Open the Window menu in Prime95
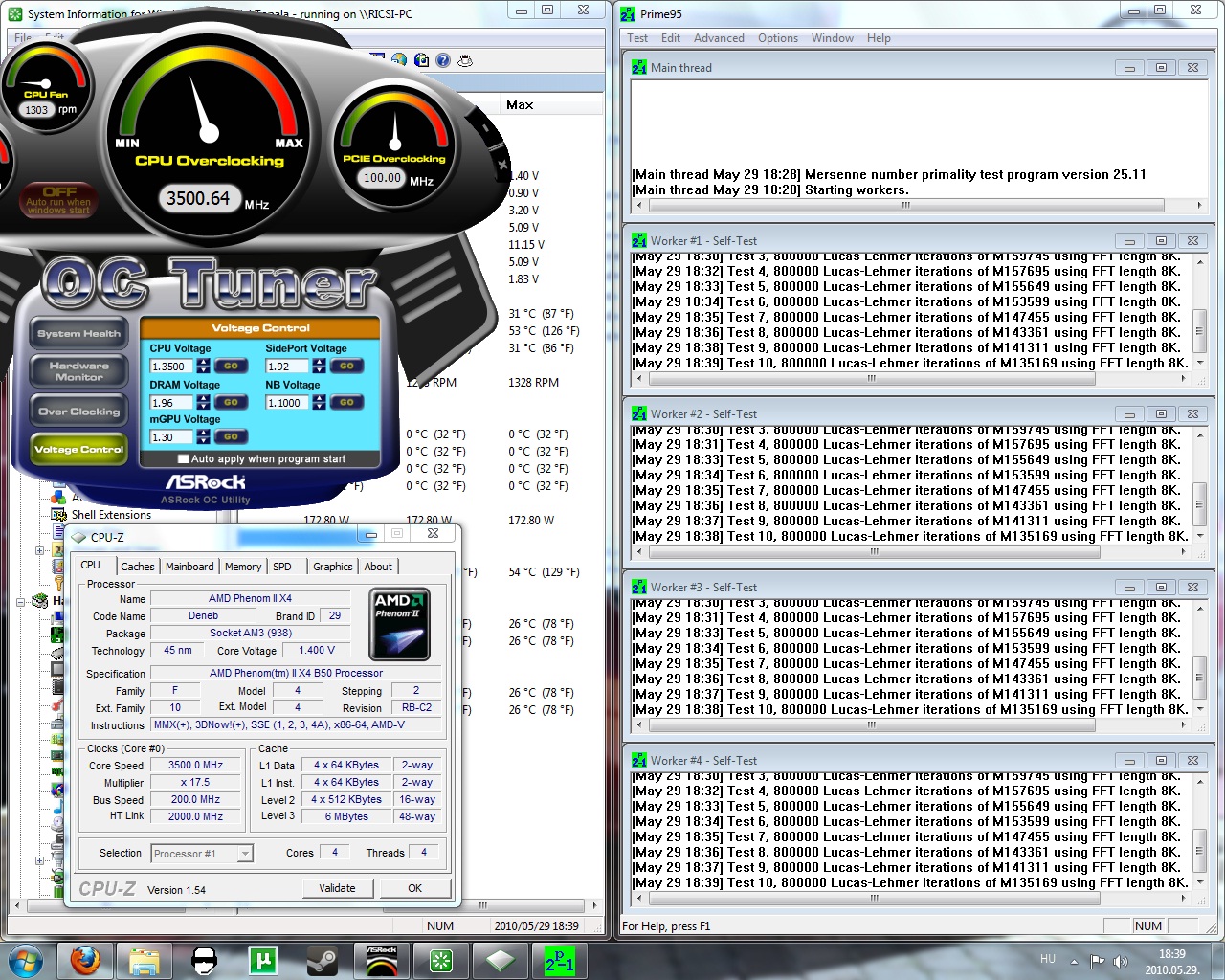This screenshot has height=980, width=1225. [x=833, y=38]
